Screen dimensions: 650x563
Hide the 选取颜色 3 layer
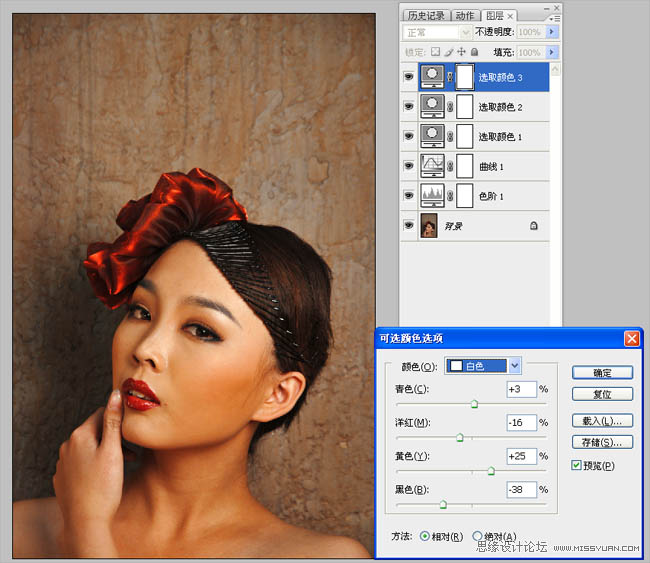408,77
